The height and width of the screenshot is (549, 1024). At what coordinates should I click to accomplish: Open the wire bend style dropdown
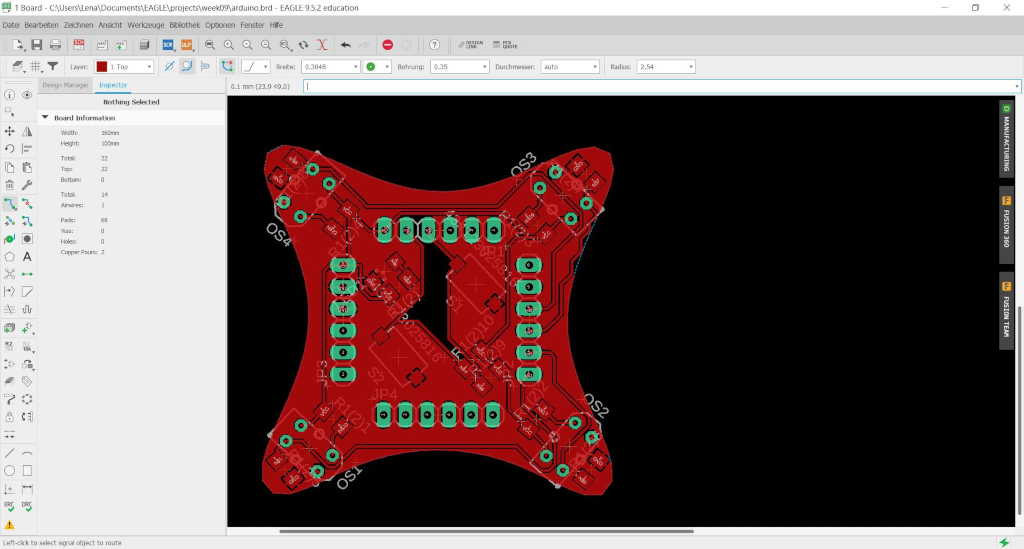[255, 67]
